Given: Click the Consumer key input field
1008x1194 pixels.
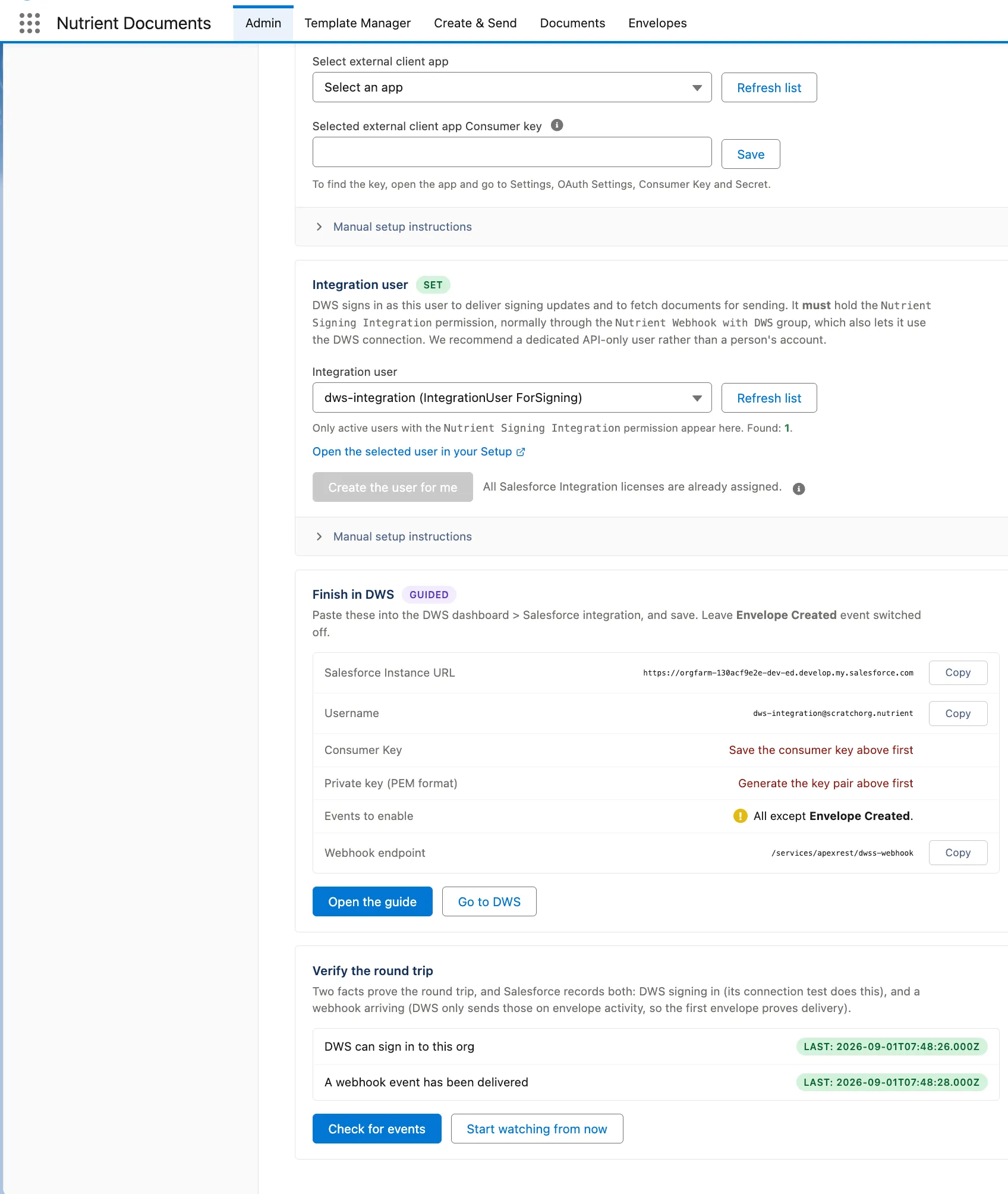Looking at the screenshot, I should [x=512, y=152].
